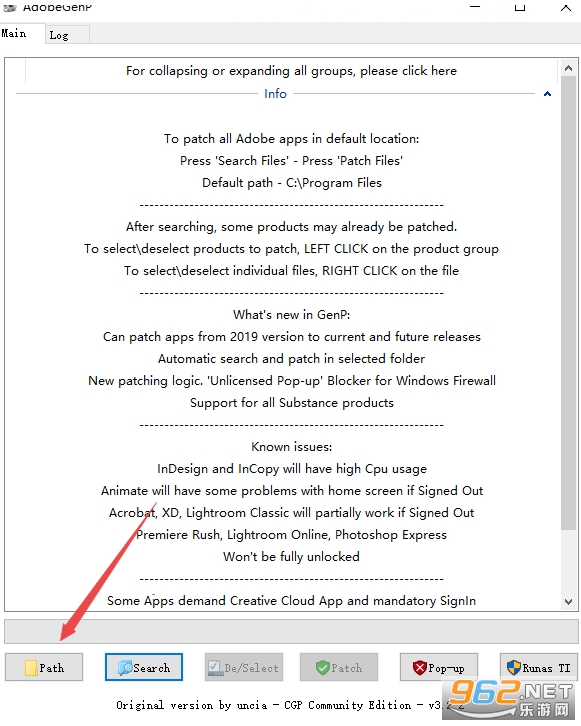Screen dimensions: 581x726
Task: Click the 'Known issues:' heading
Action: coord(291,447)
